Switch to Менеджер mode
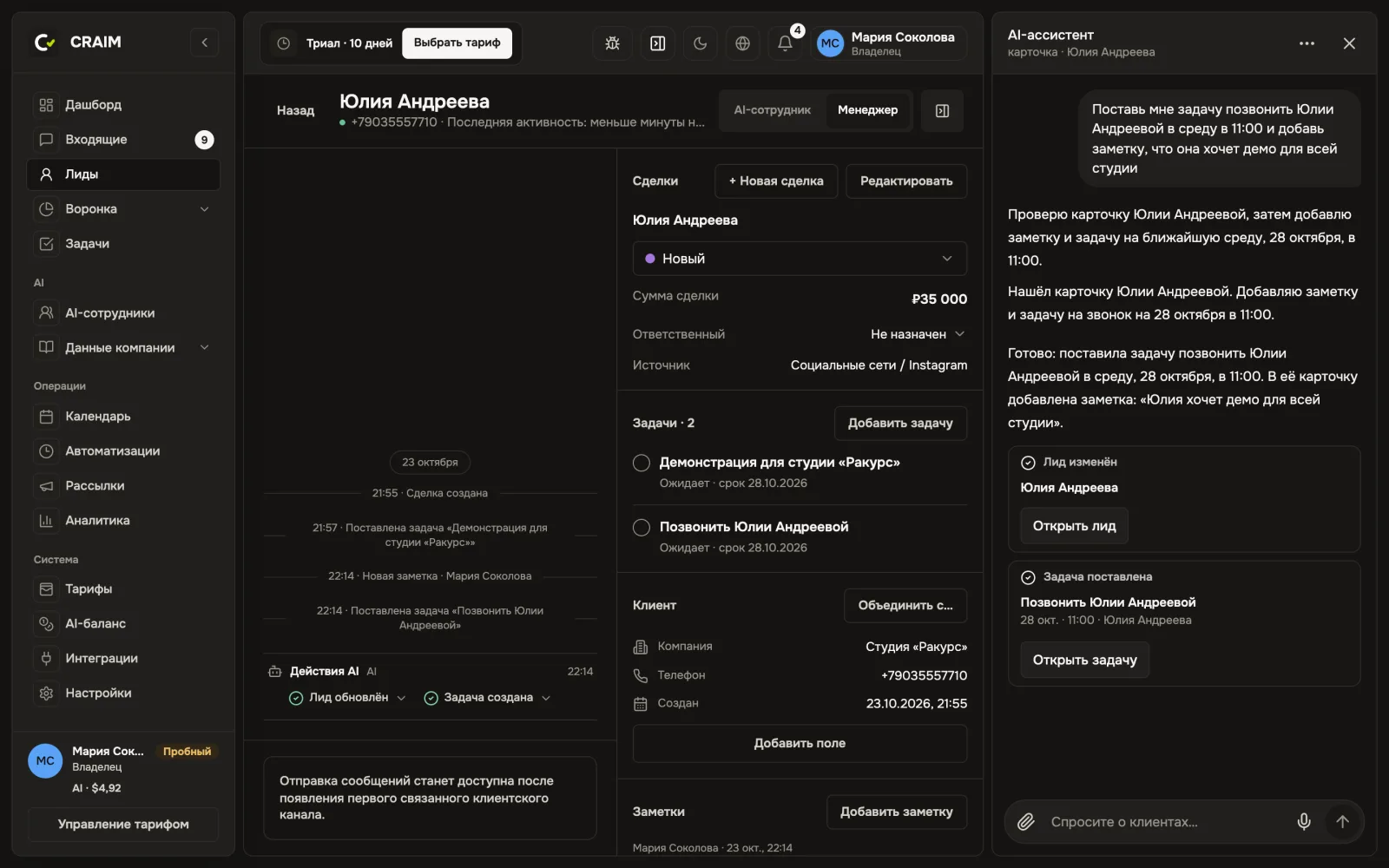The width and height of the screenshot is (1389, 868). [867, 110]
